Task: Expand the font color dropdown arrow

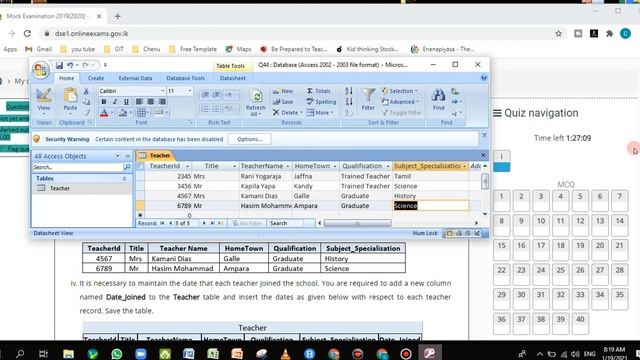Action: [x=112, y=113]
